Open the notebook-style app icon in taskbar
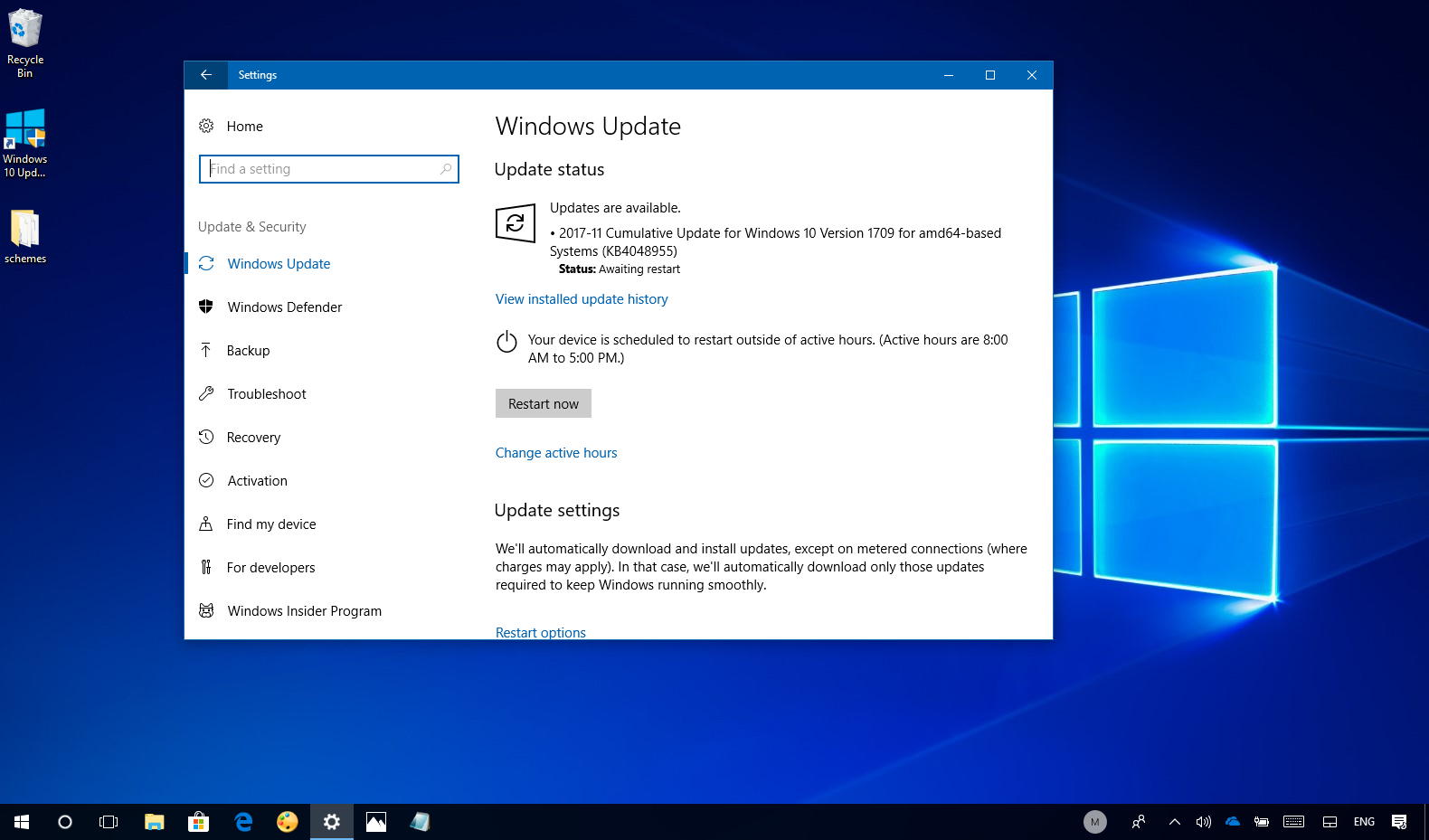Viewport: 1429px width, 840px height. pyautogui.click(x=420, y=822)
